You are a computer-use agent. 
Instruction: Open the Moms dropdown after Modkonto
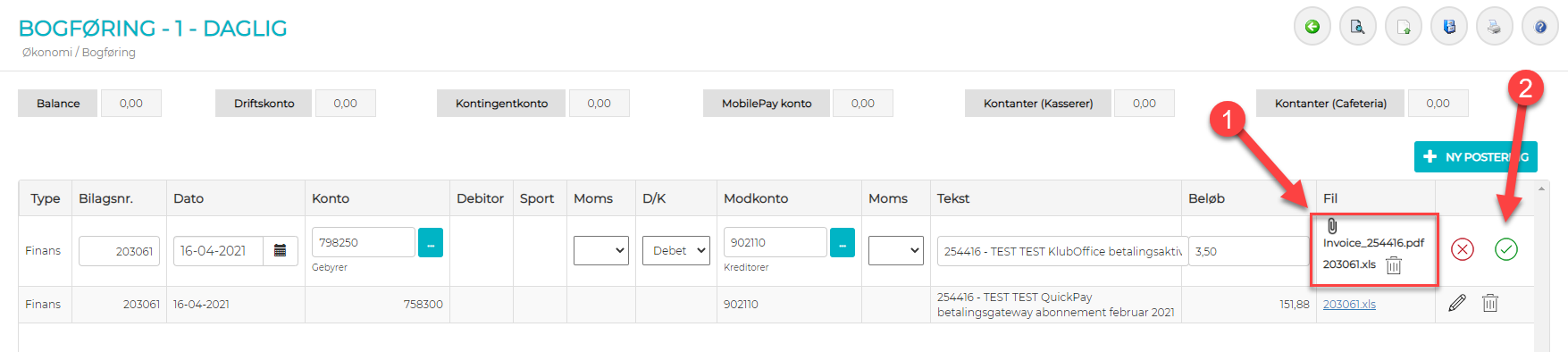tap(896, 251)
